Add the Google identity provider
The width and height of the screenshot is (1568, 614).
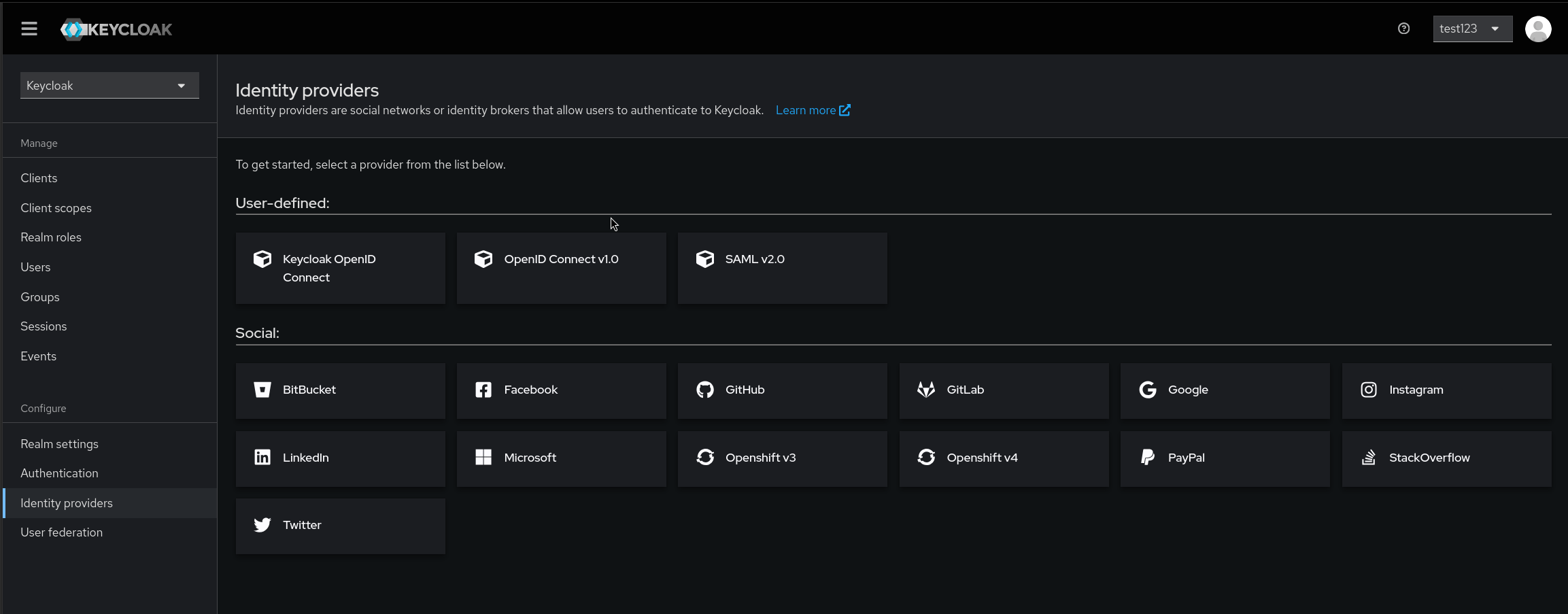pyautogui.click(x=1225, y=390)
